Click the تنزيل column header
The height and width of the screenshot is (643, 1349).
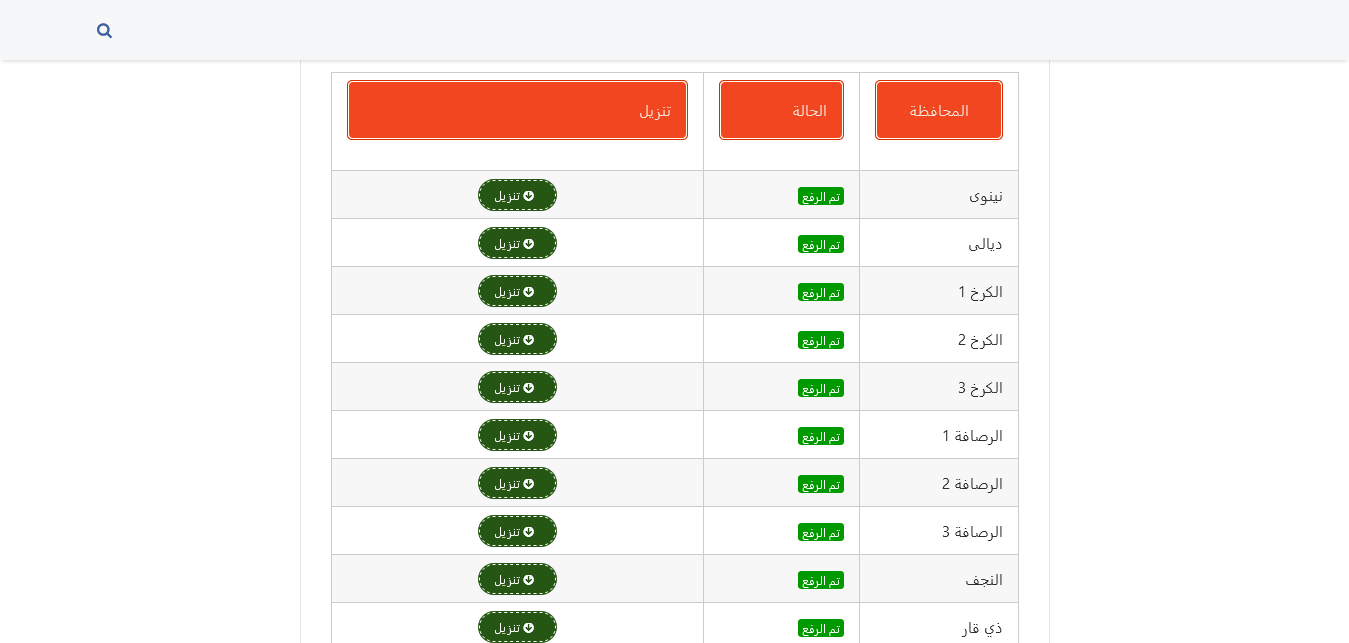(517, 110)
